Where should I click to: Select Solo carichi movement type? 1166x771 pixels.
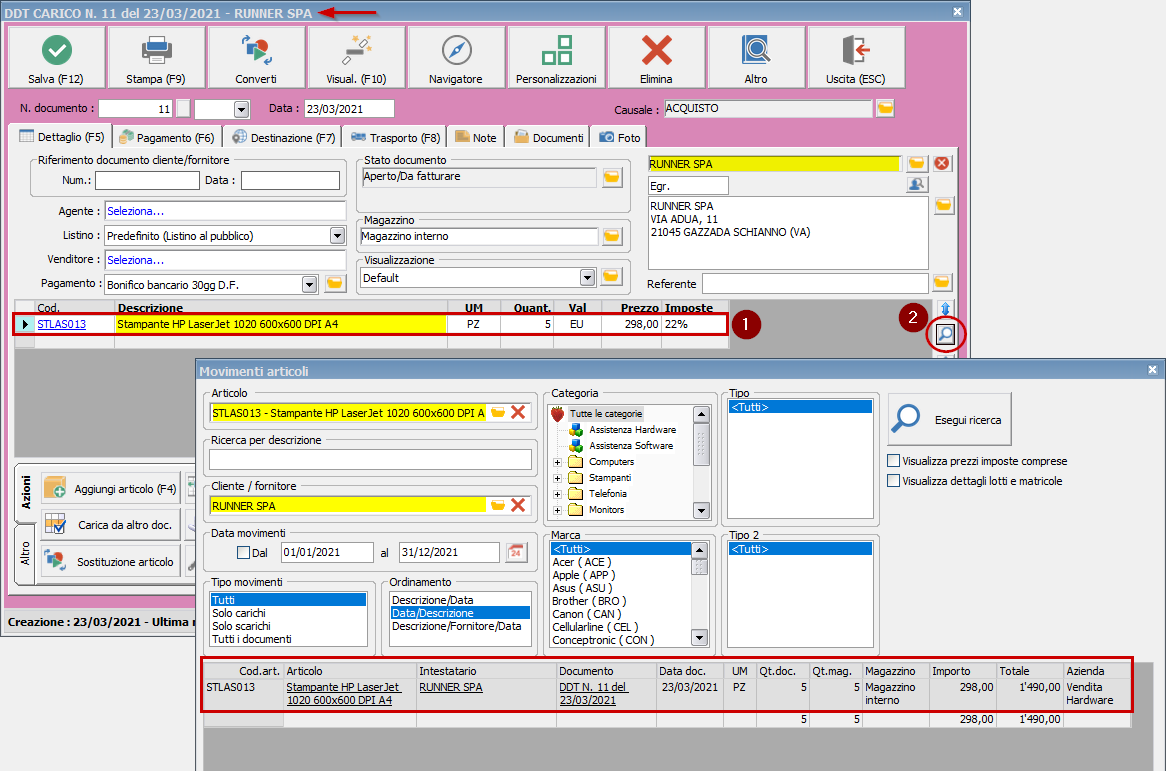pyautogui.click(x=239, y=613)
